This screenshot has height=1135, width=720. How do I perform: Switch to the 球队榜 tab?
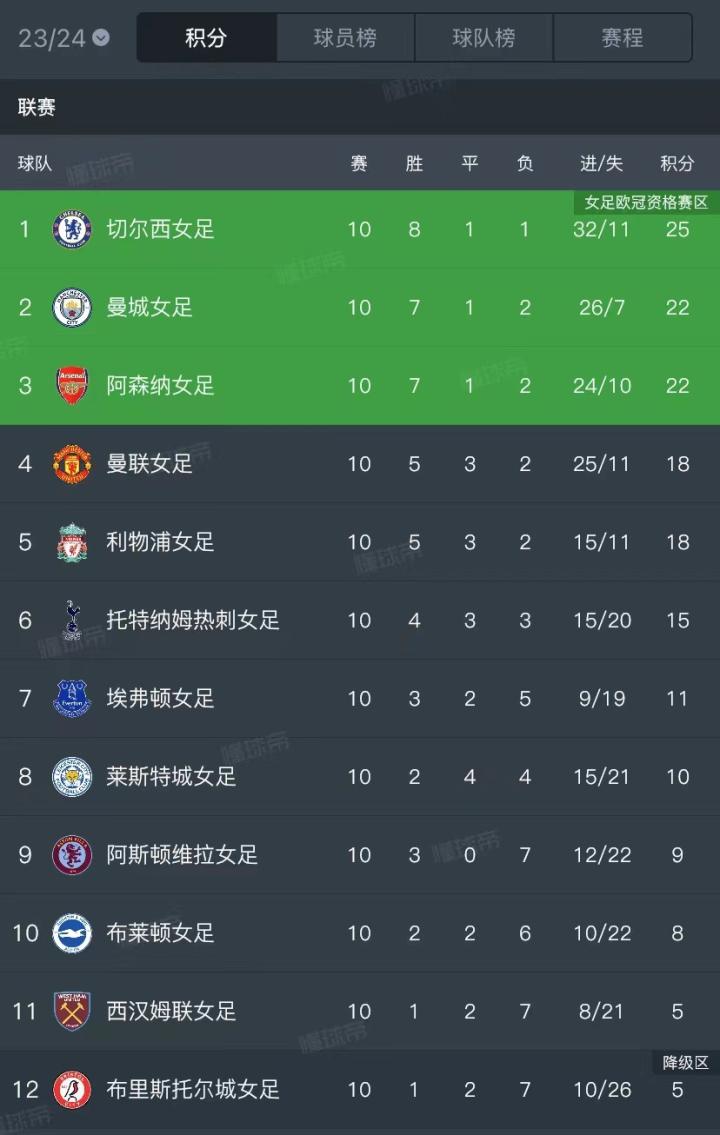[484, 38]
